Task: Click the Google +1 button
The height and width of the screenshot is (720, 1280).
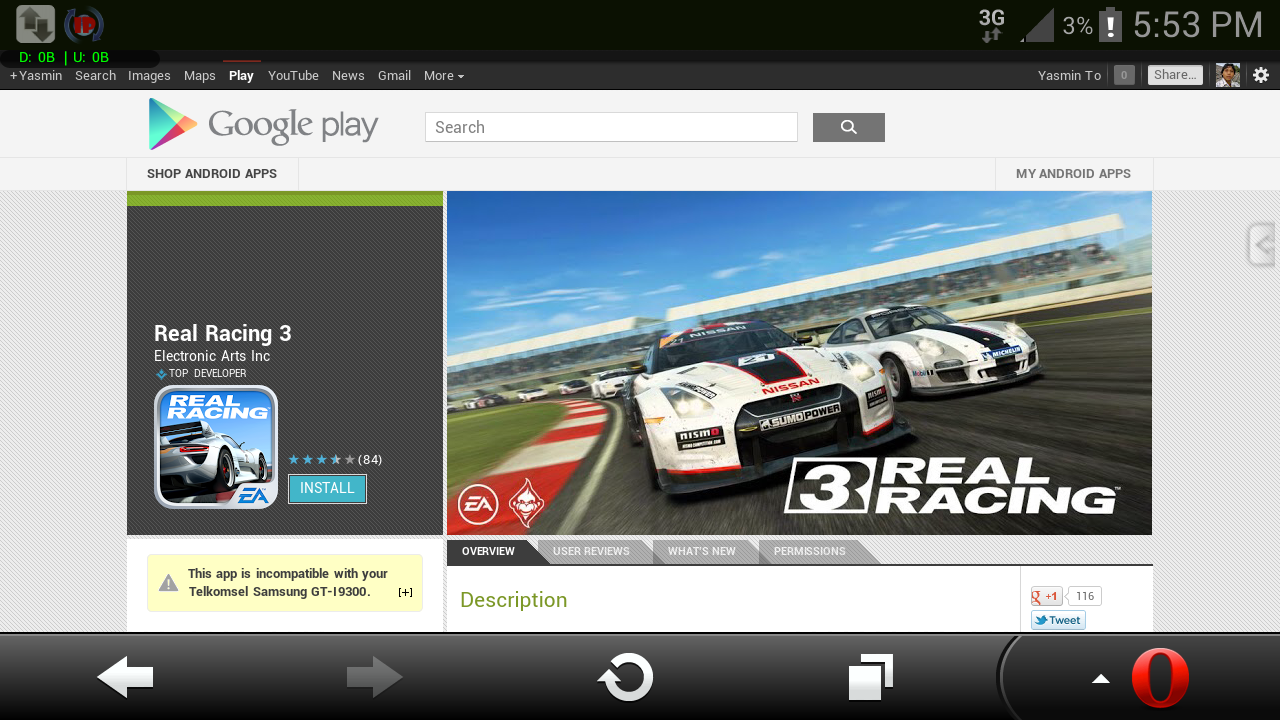Action: coord(1046,596)
